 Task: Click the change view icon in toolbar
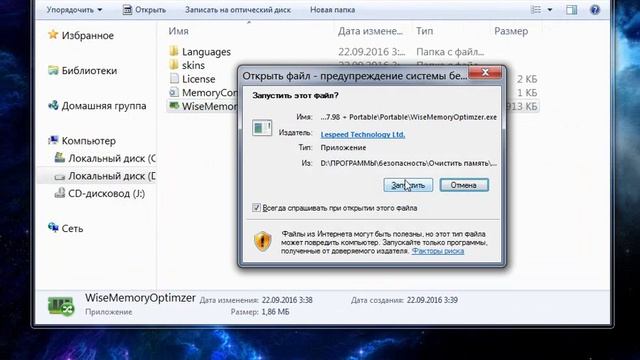coord(536,10)
